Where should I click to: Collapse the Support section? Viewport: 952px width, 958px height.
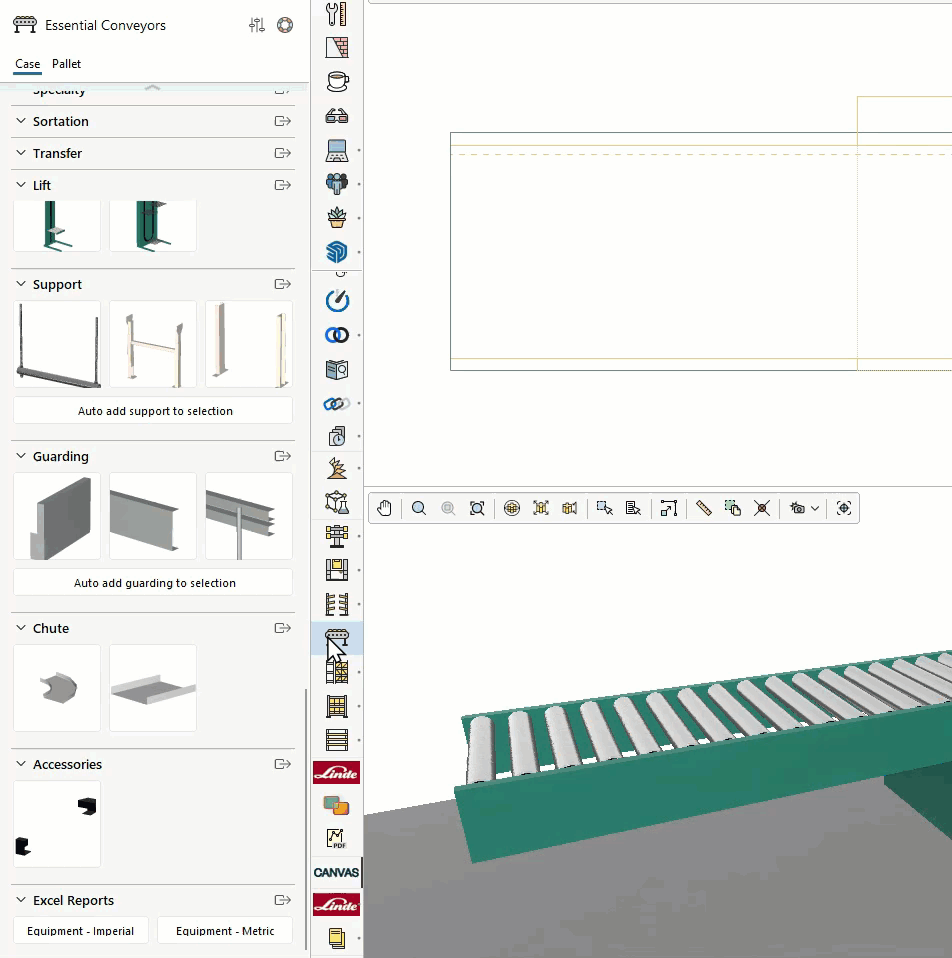point(21,284)
